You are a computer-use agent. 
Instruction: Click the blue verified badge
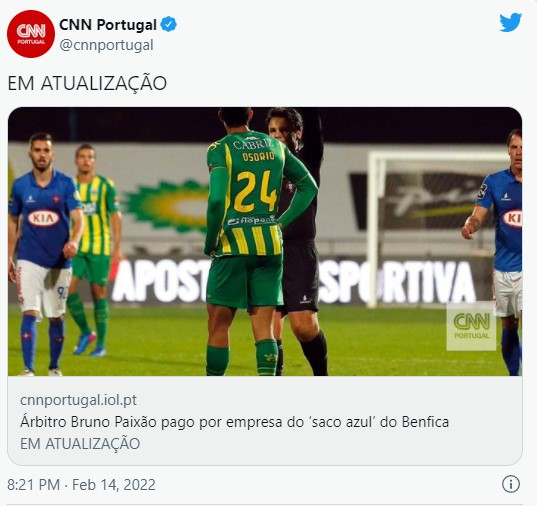168,25
